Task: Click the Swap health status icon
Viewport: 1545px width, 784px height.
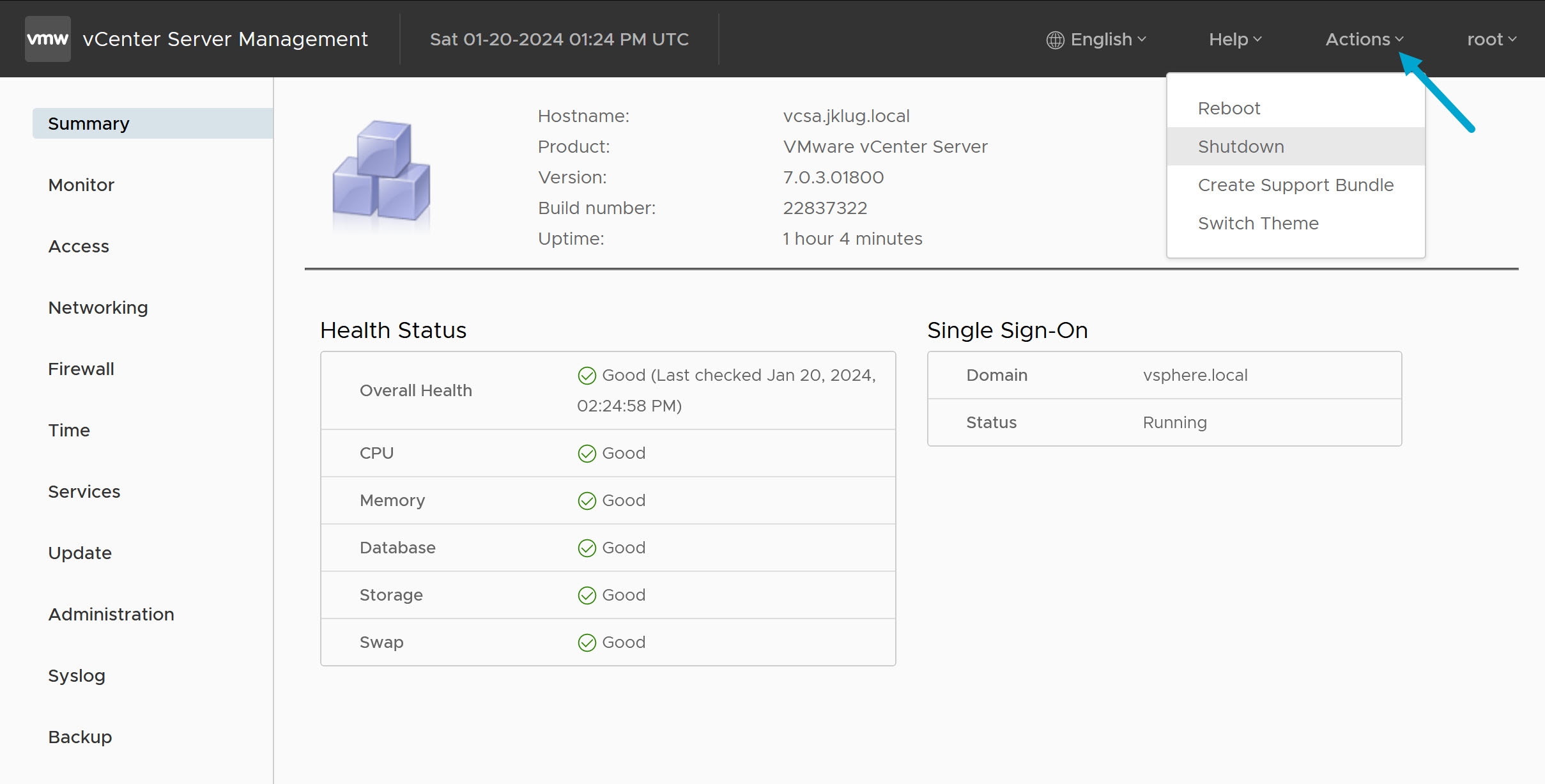Action: tap(587, 642)
